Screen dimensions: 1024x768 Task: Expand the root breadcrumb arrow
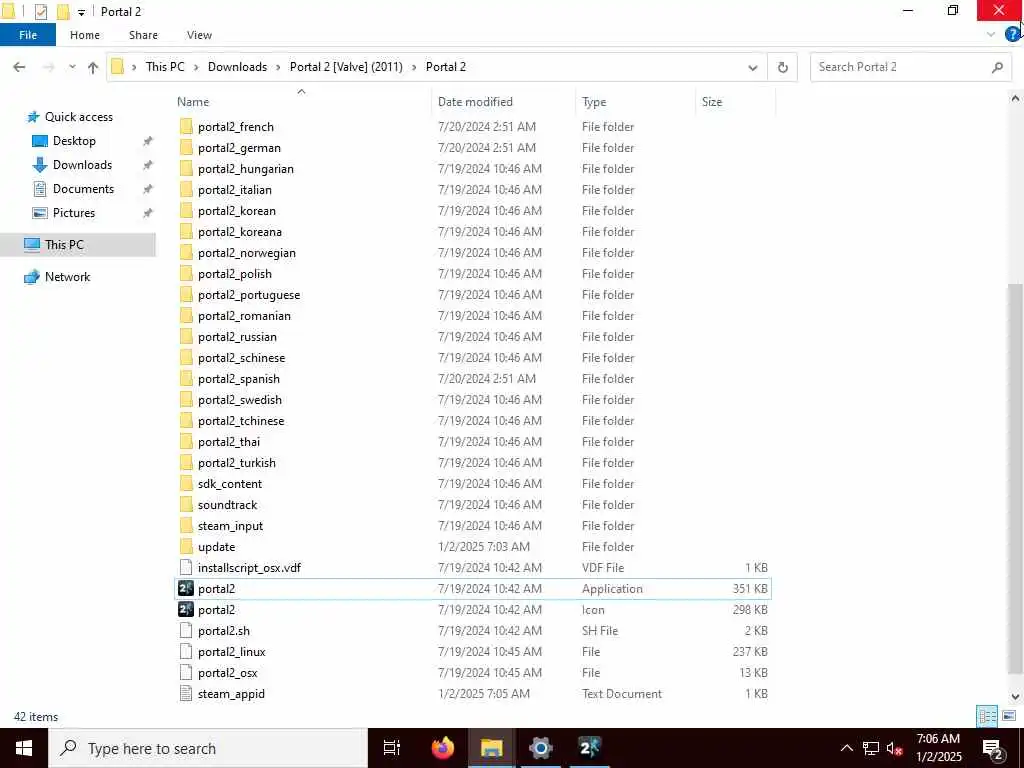135,67
